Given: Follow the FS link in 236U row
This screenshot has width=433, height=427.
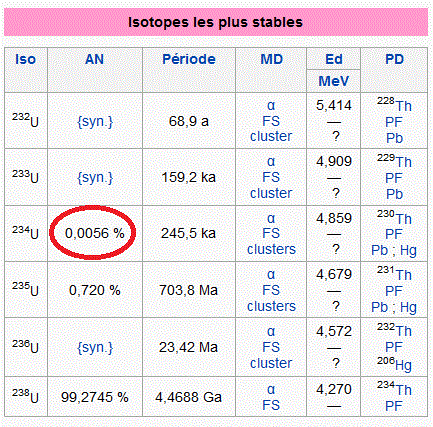Looking at the screenshot, I should pos(271,347).
